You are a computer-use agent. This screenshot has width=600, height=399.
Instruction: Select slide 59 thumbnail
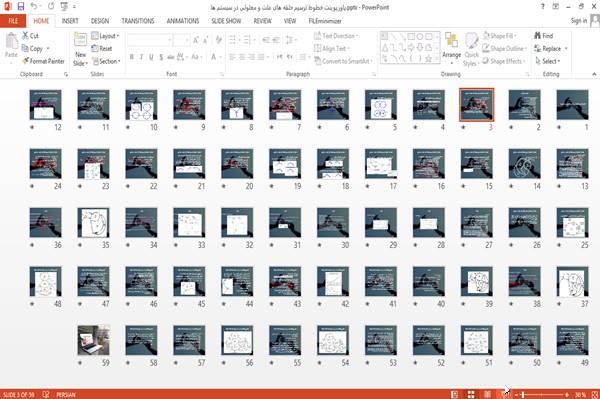point(93,340)
